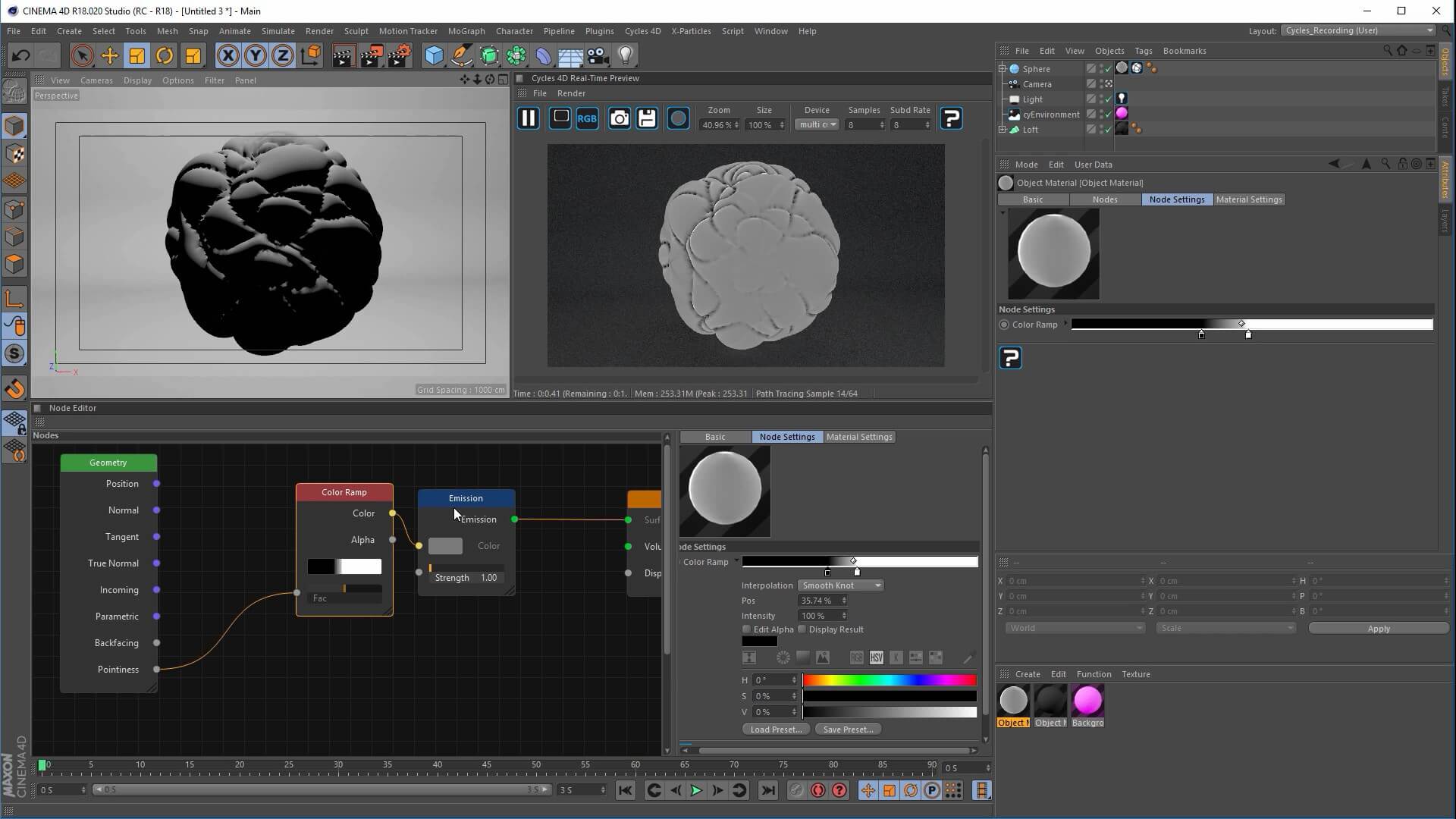Screen dimensions: 1456x819
Task: Click the camera snapshot icon in preview
Action: pos(619,118)
